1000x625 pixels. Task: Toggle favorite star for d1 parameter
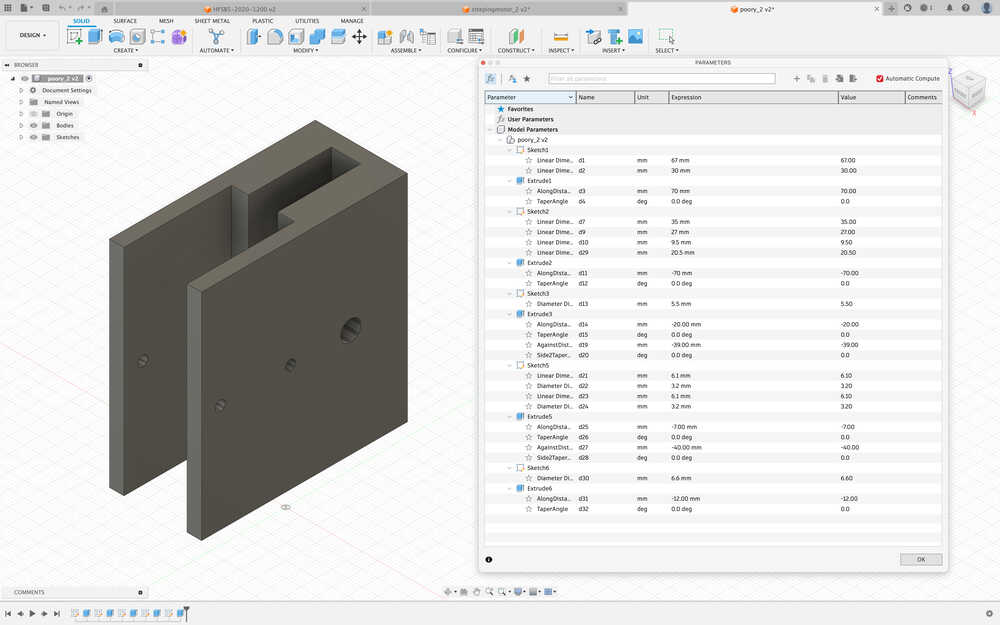click(529, 161)
